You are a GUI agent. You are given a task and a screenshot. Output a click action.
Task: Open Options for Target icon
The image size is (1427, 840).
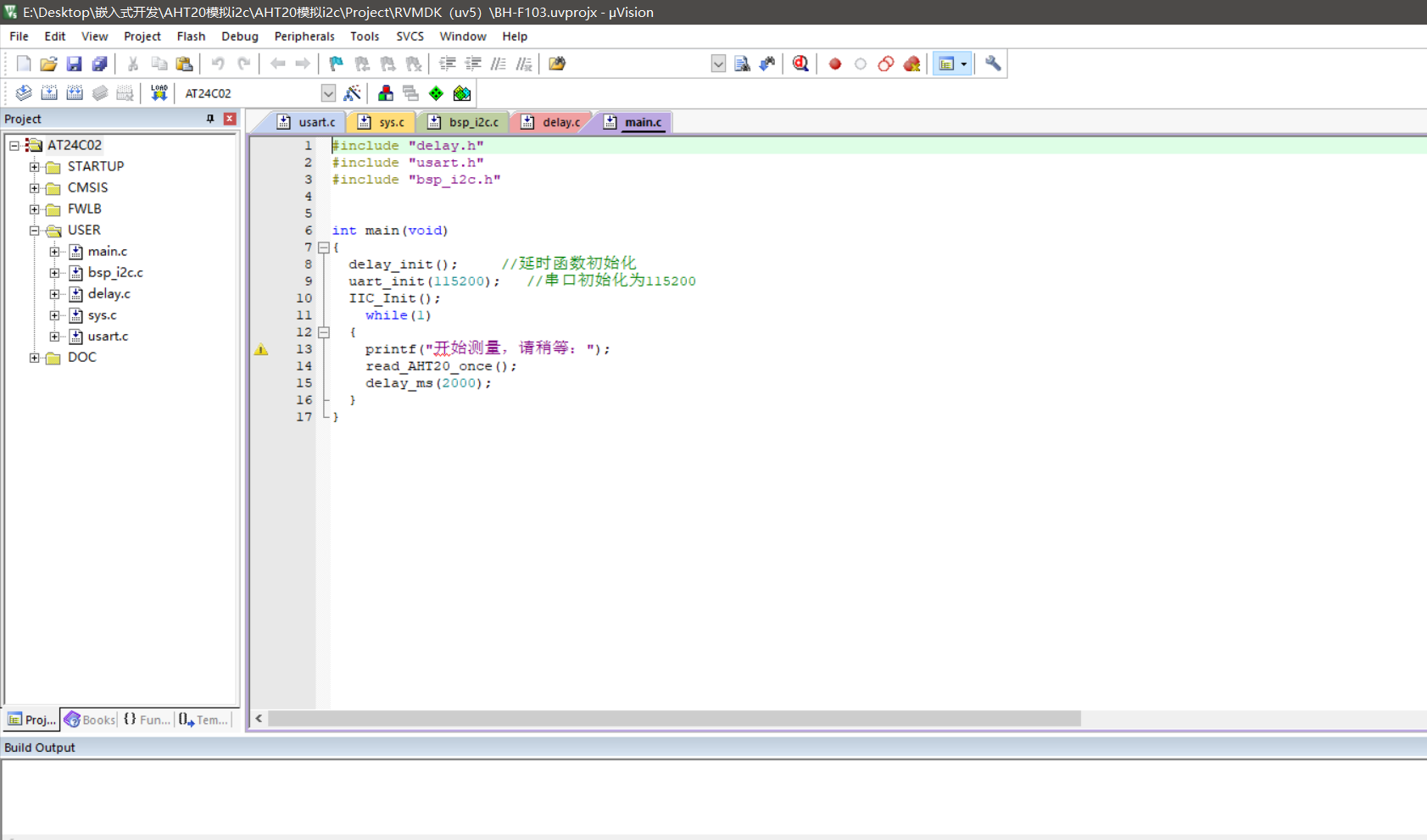[x=352, y=93]
